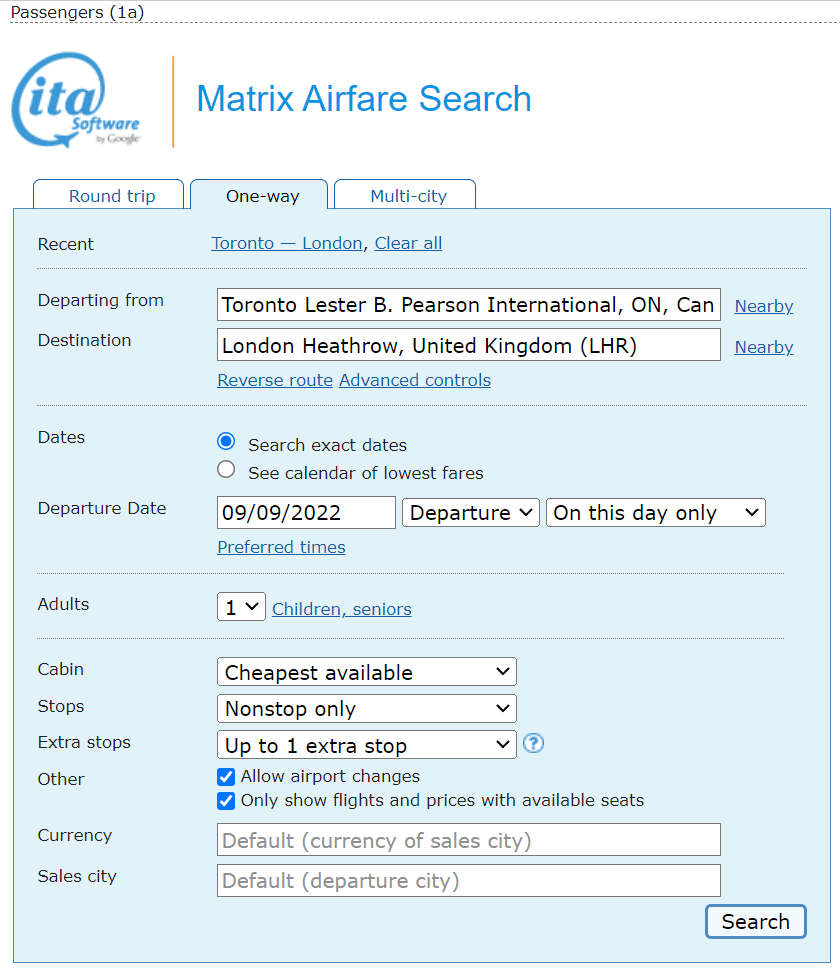Click the ITA Software logo
Image resolution: width=840 pixels, height=970 pixels.
click(76, 100)
